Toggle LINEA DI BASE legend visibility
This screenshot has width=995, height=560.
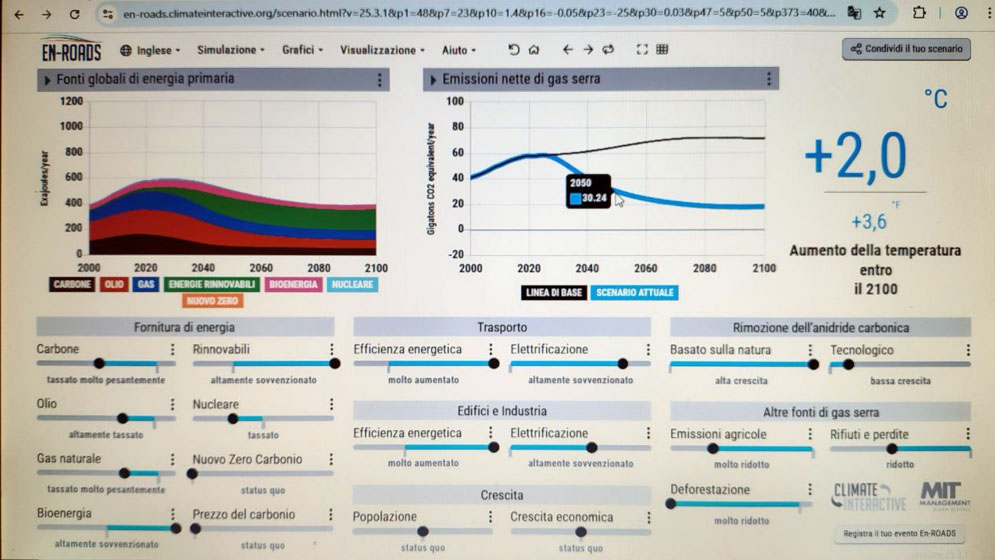point(554,293)
